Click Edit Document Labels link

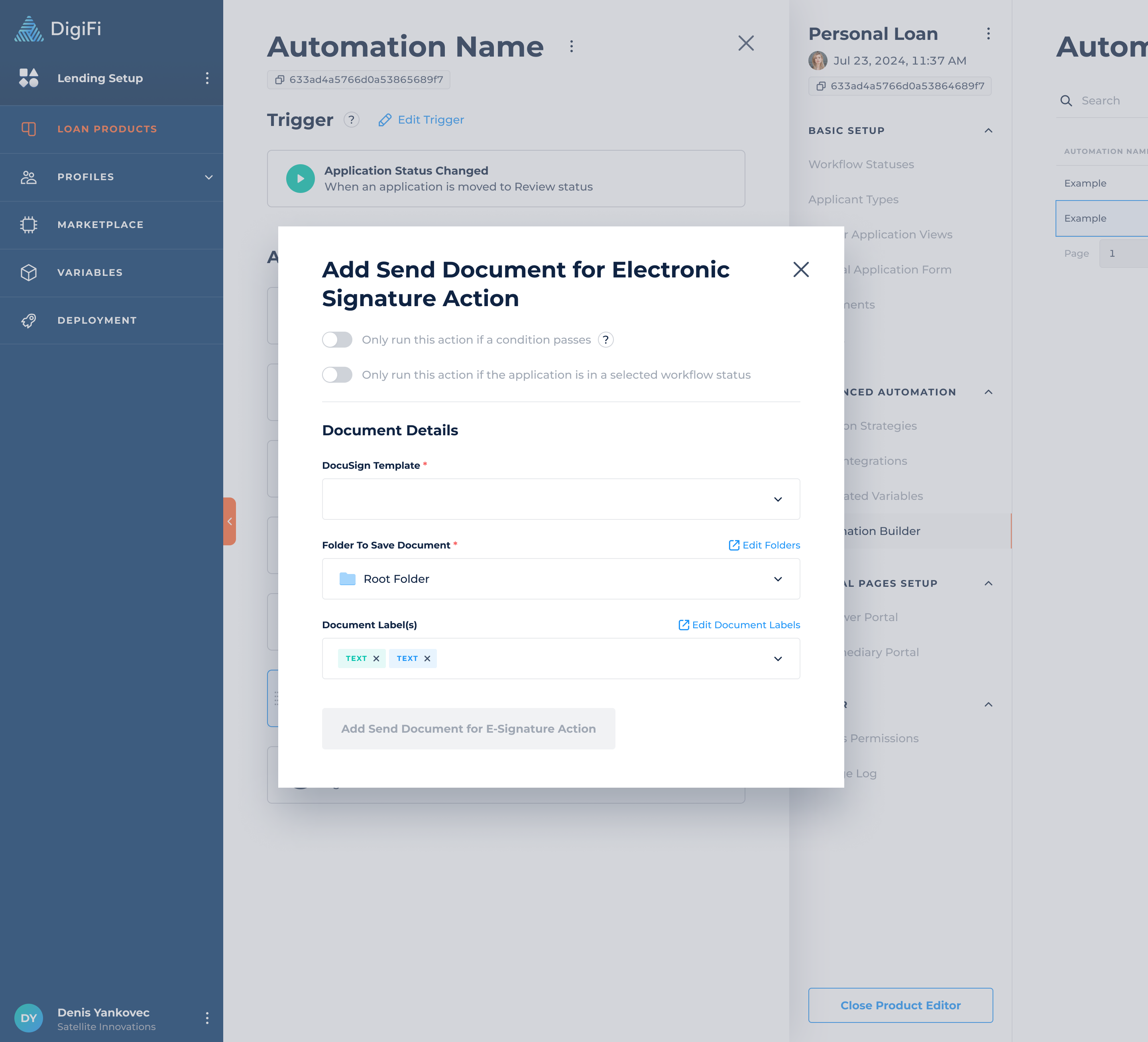739,625
